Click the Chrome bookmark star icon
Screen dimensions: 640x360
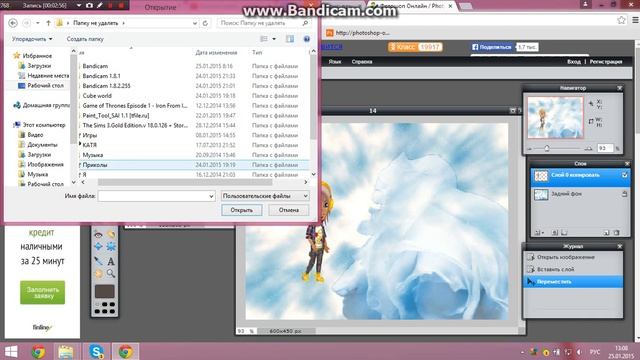[x=621, y=20]
